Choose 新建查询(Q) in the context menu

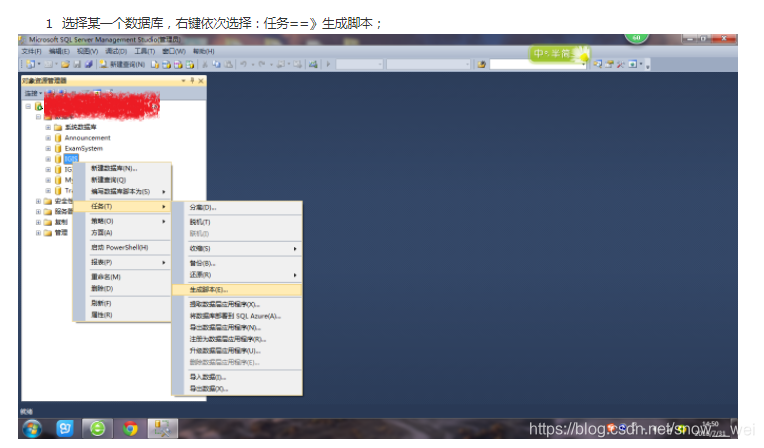pos(122,180)
